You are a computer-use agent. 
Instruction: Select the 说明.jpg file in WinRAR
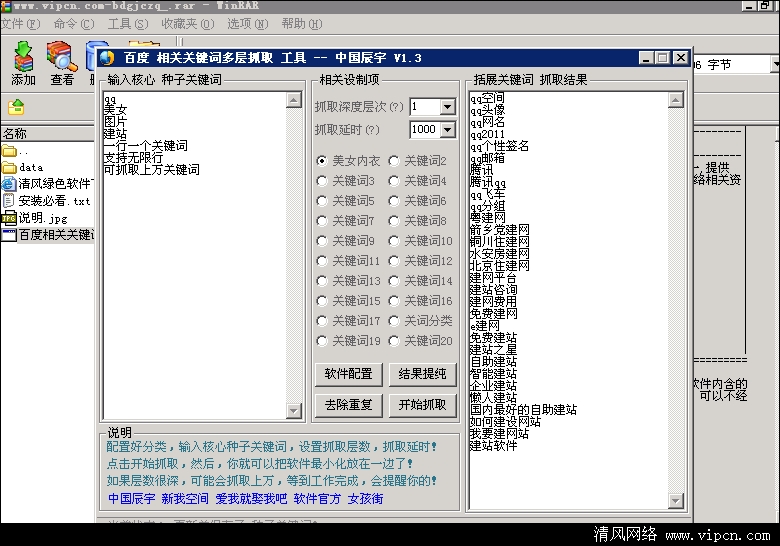[35, 218]
